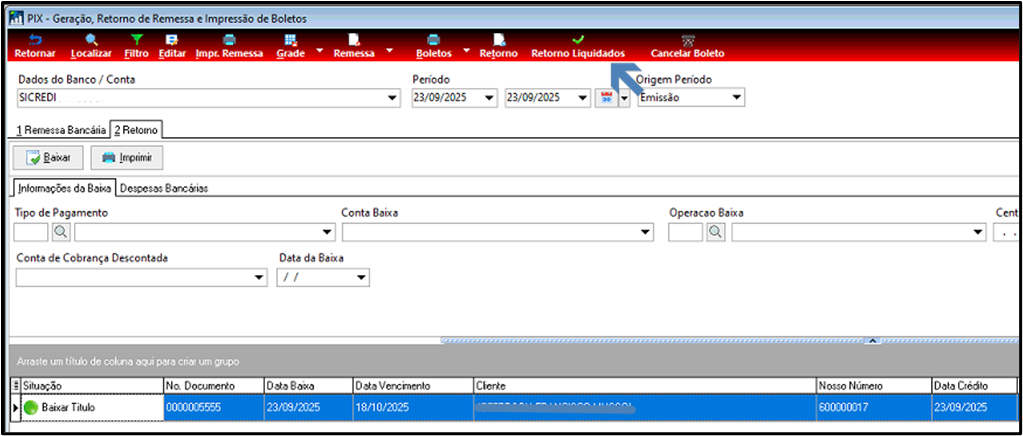This screenshot has width=1023, height=436.
Task: Sort by Nosso Número column header
Action: (x=874, y=386)
